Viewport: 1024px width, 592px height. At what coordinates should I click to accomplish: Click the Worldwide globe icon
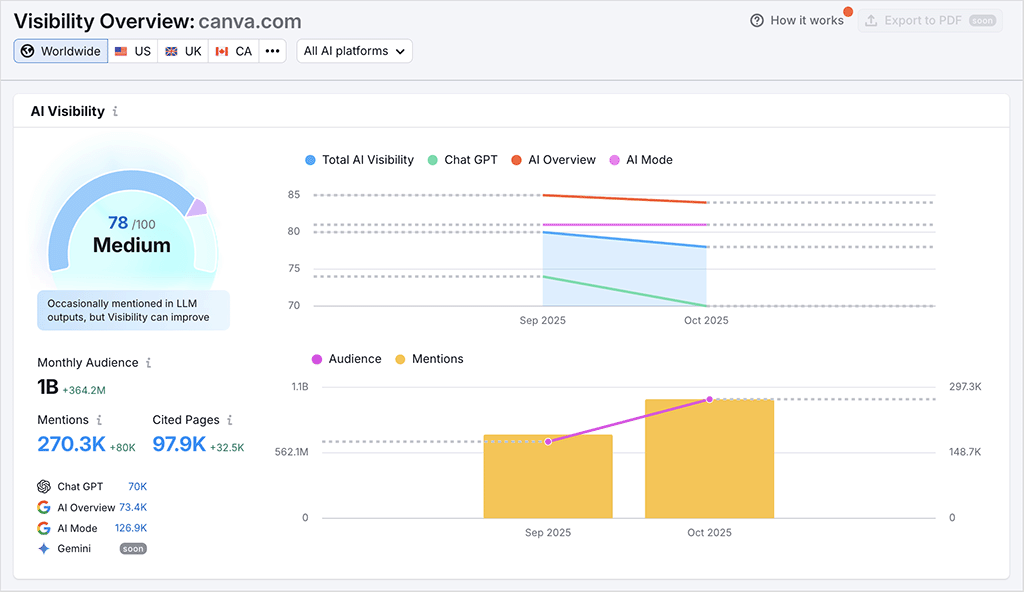pyautogui.click(x=28, y=51)
